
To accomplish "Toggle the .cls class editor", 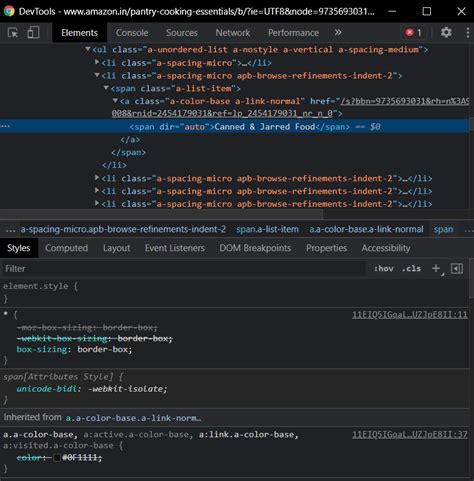I will [411, 269].
